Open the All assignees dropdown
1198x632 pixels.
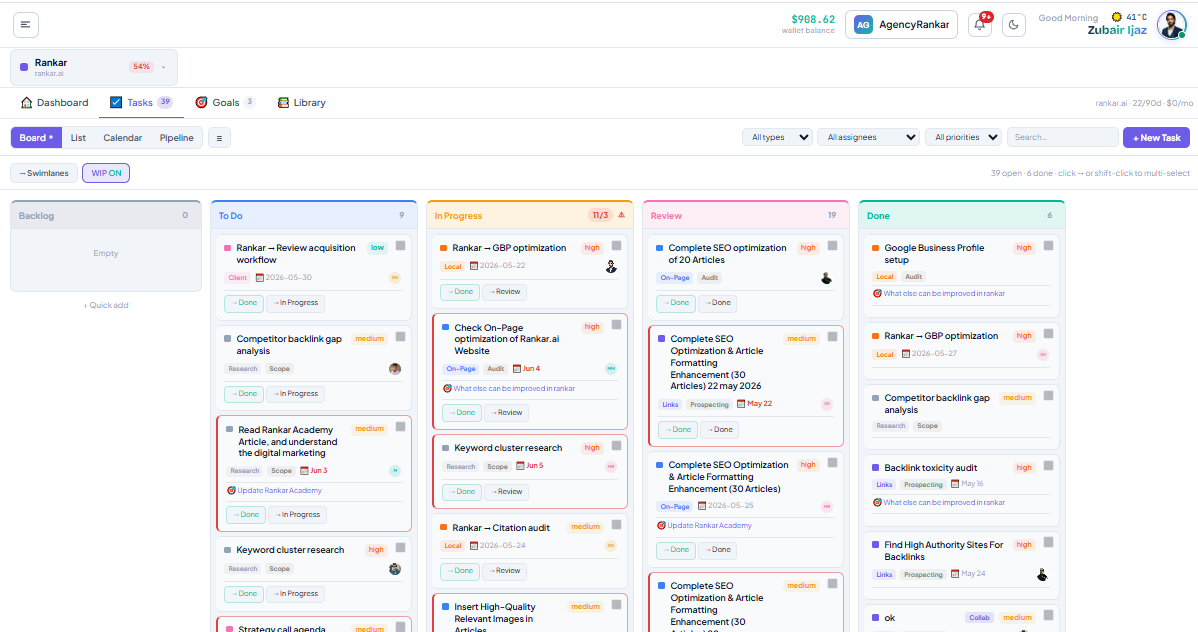click(869, 138)
